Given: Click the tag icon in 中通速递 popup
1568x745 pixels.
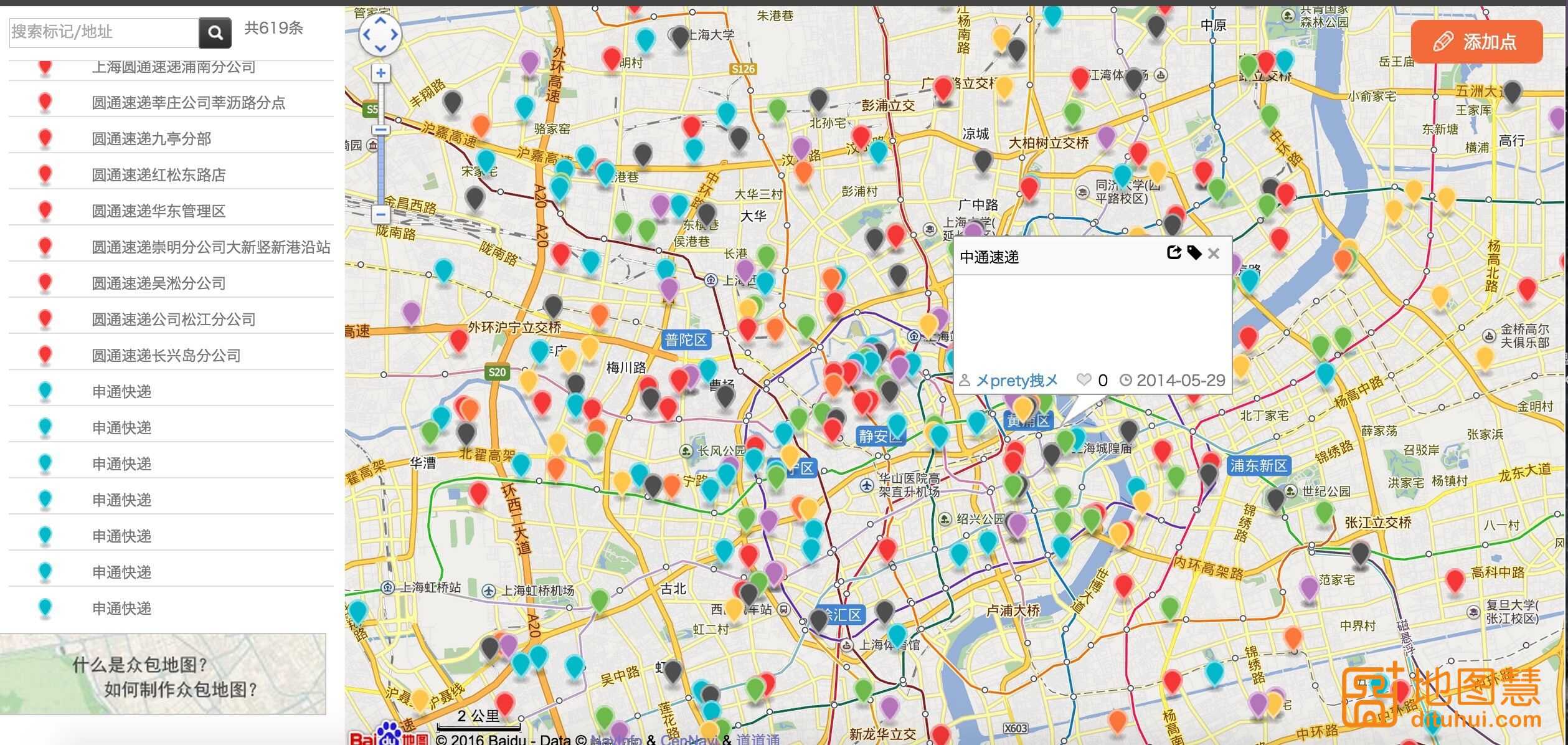Looking at the screenshot, I should 1194,253.
